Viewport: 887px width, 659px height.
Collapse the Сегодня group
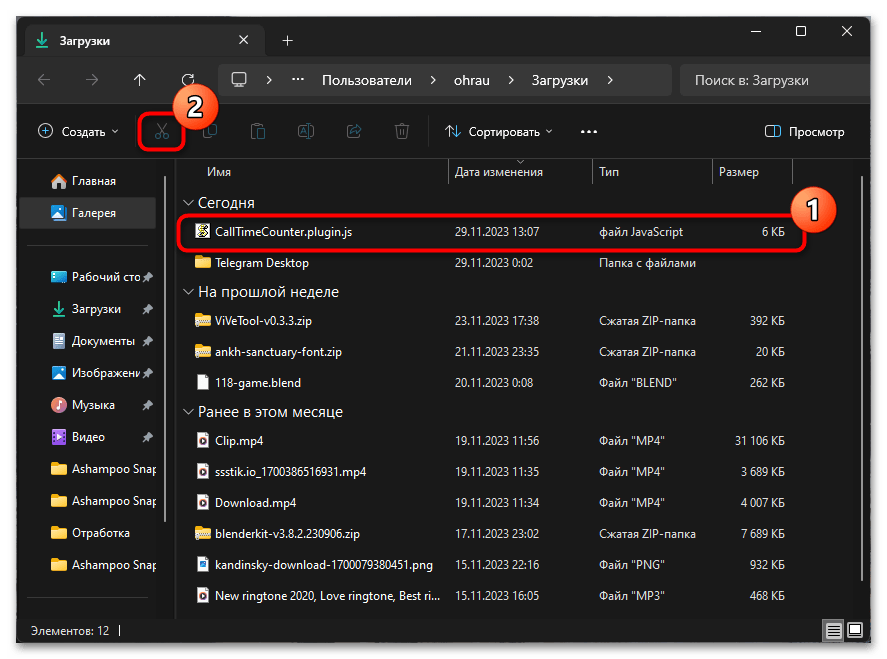tap(188, 202)
